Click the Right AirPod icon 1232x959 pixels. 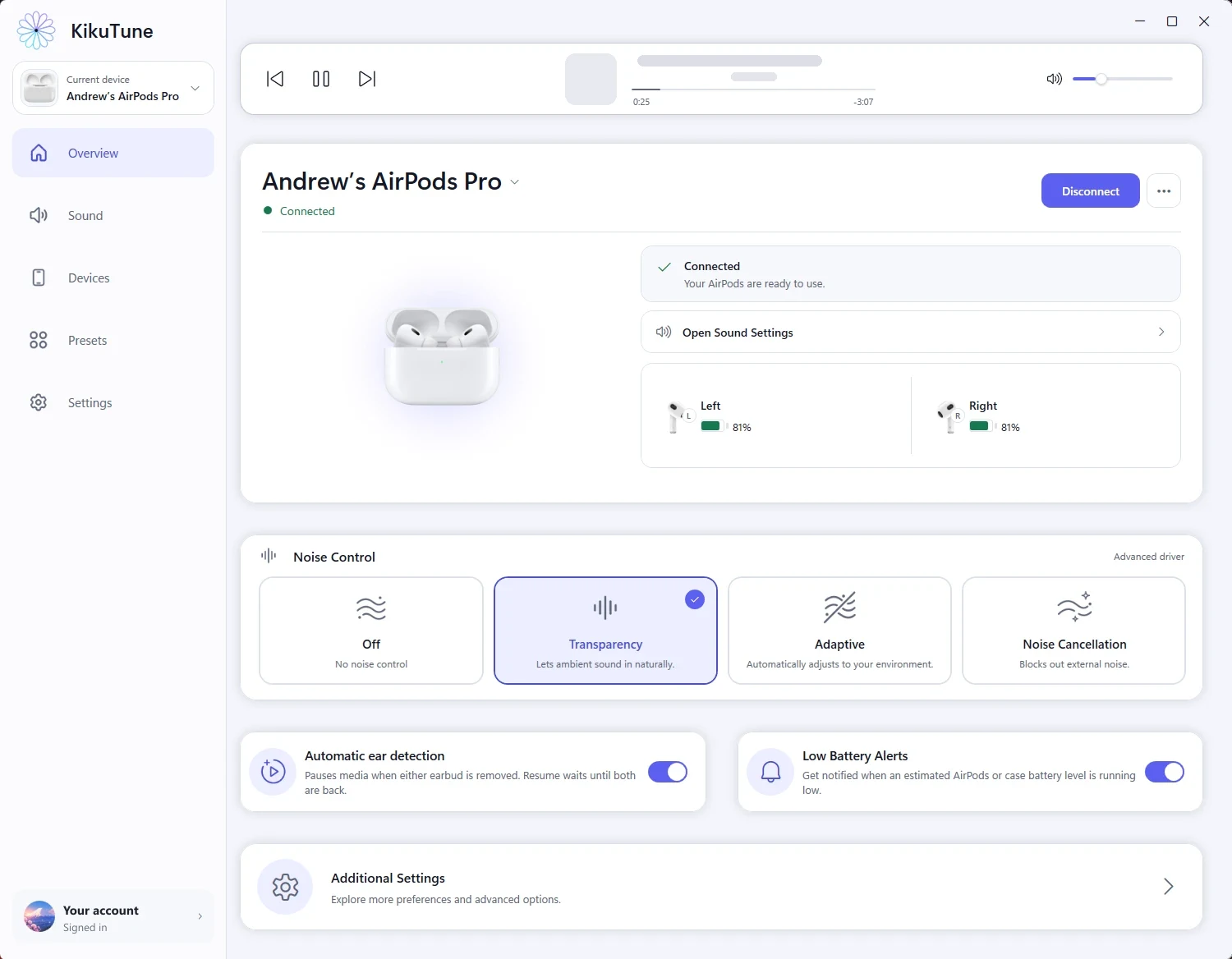pyautogui.click(x=949, y=417)
